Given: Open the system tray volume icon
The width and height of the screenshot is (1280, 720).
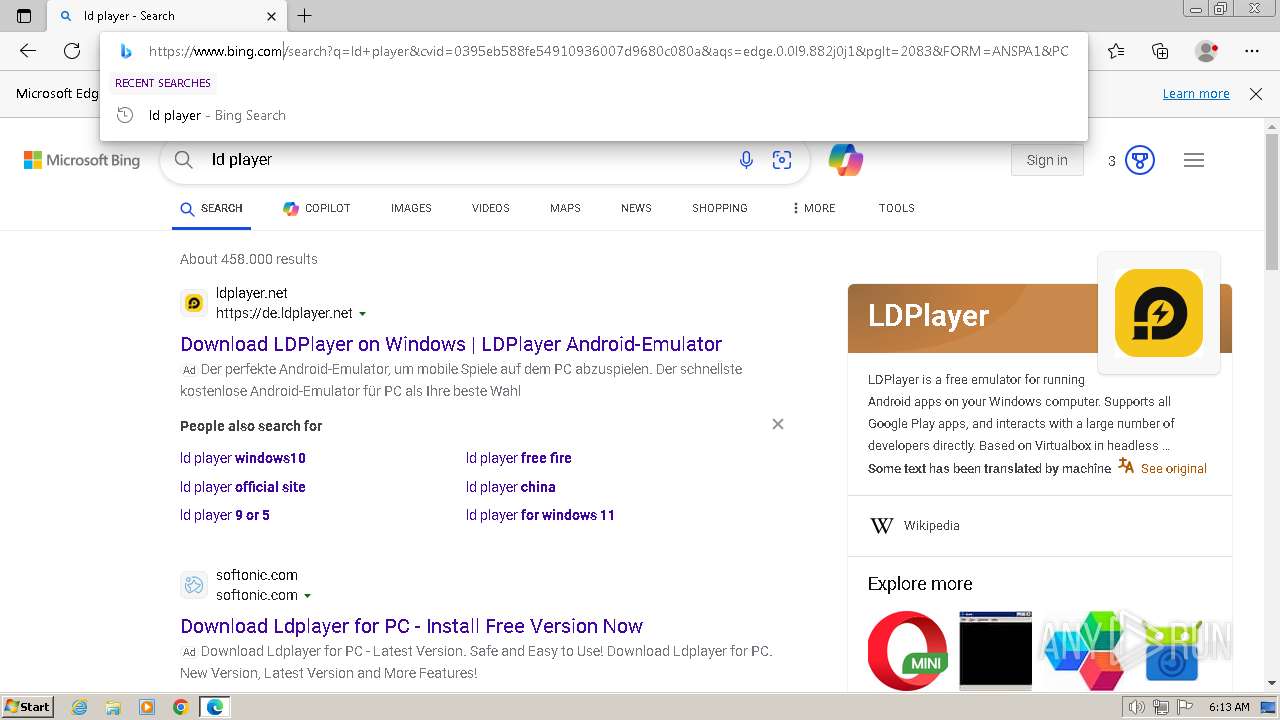Looking at the screenshot, I should point(1138,707).
